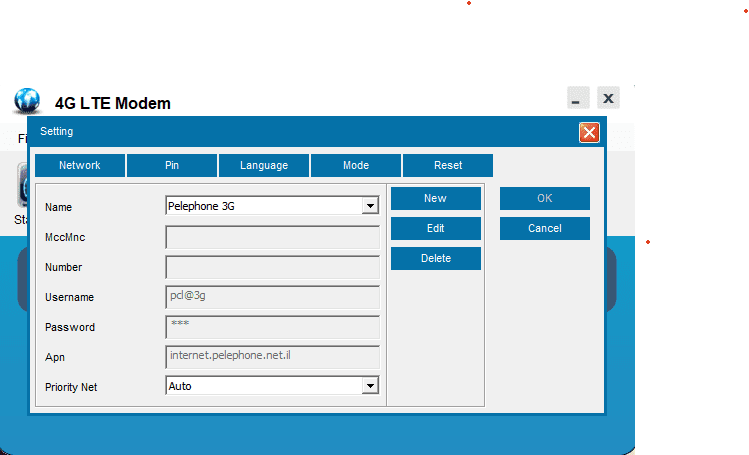Delete the selected profile

click(x=436, y=258)
